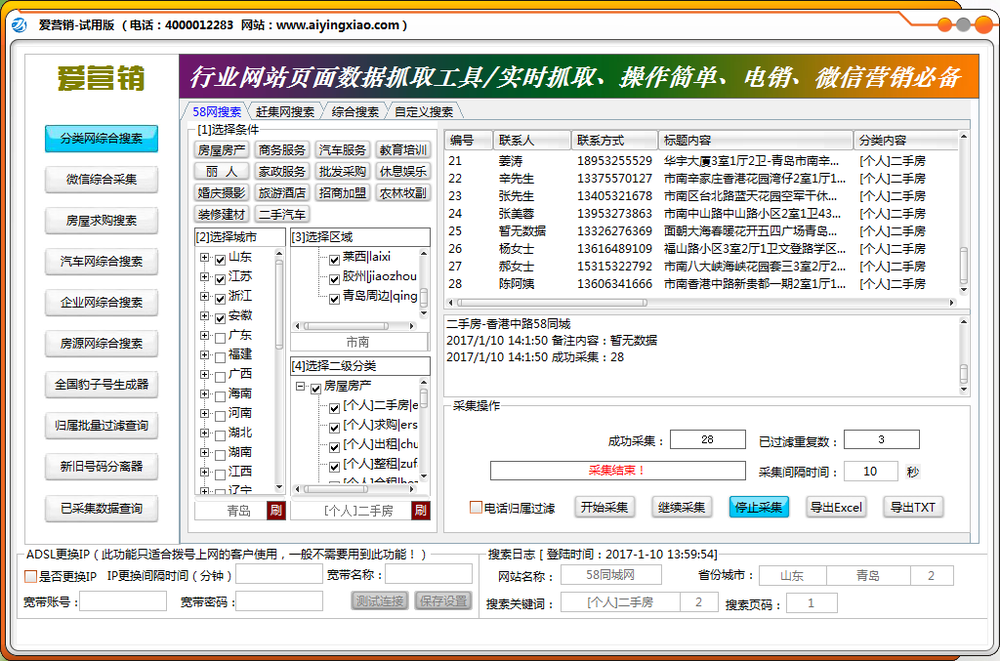
Task: Click the 标题内容 column header
Action: [x=756, y=140]
